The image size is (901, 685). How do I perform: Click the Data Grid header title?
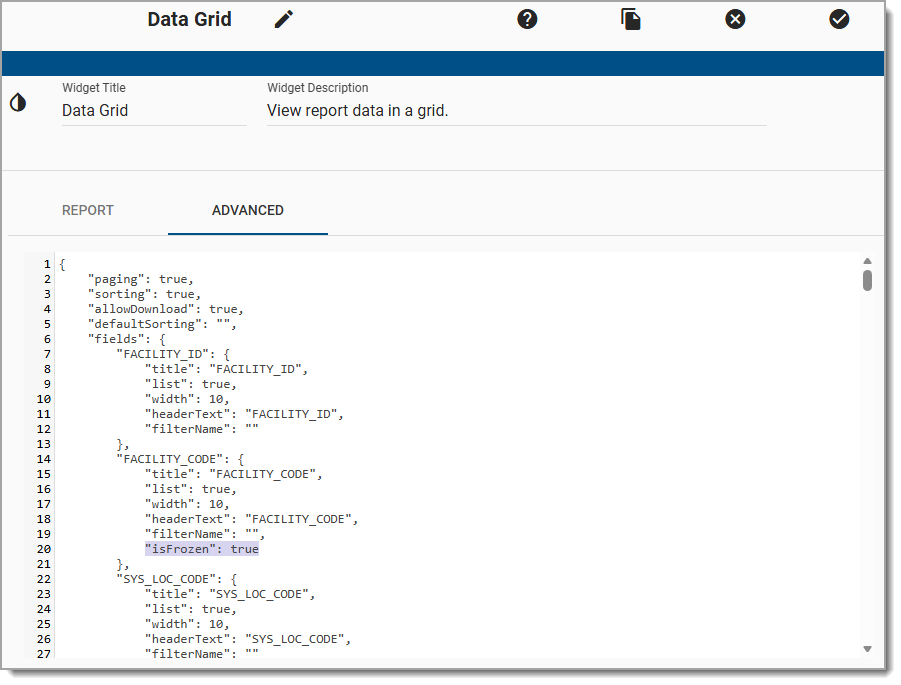tap(190, 19)
